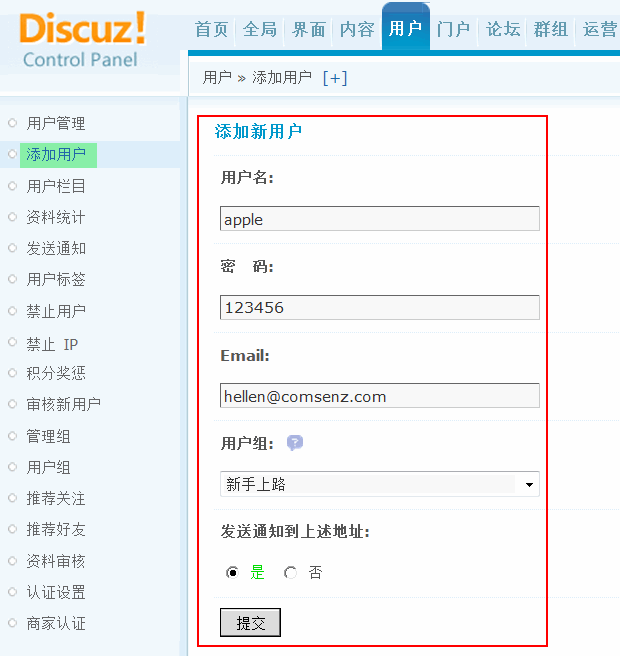Select 发送通知 in the sidebar
The height and width of the screenshot is (656, 620).
click(x=56, y=248)
